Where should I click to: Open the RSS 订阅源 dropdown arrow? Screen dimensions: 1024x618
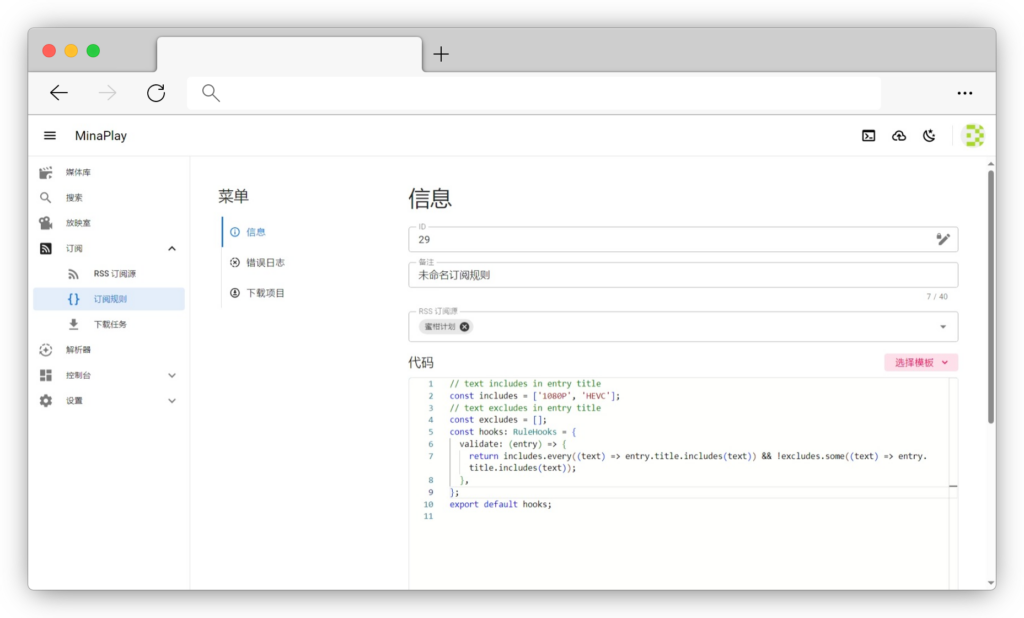coord(943,327)
